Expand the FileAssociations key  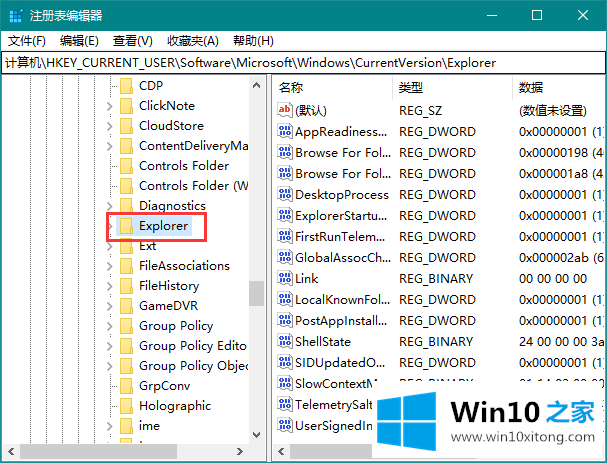click(x=110, y=266)
